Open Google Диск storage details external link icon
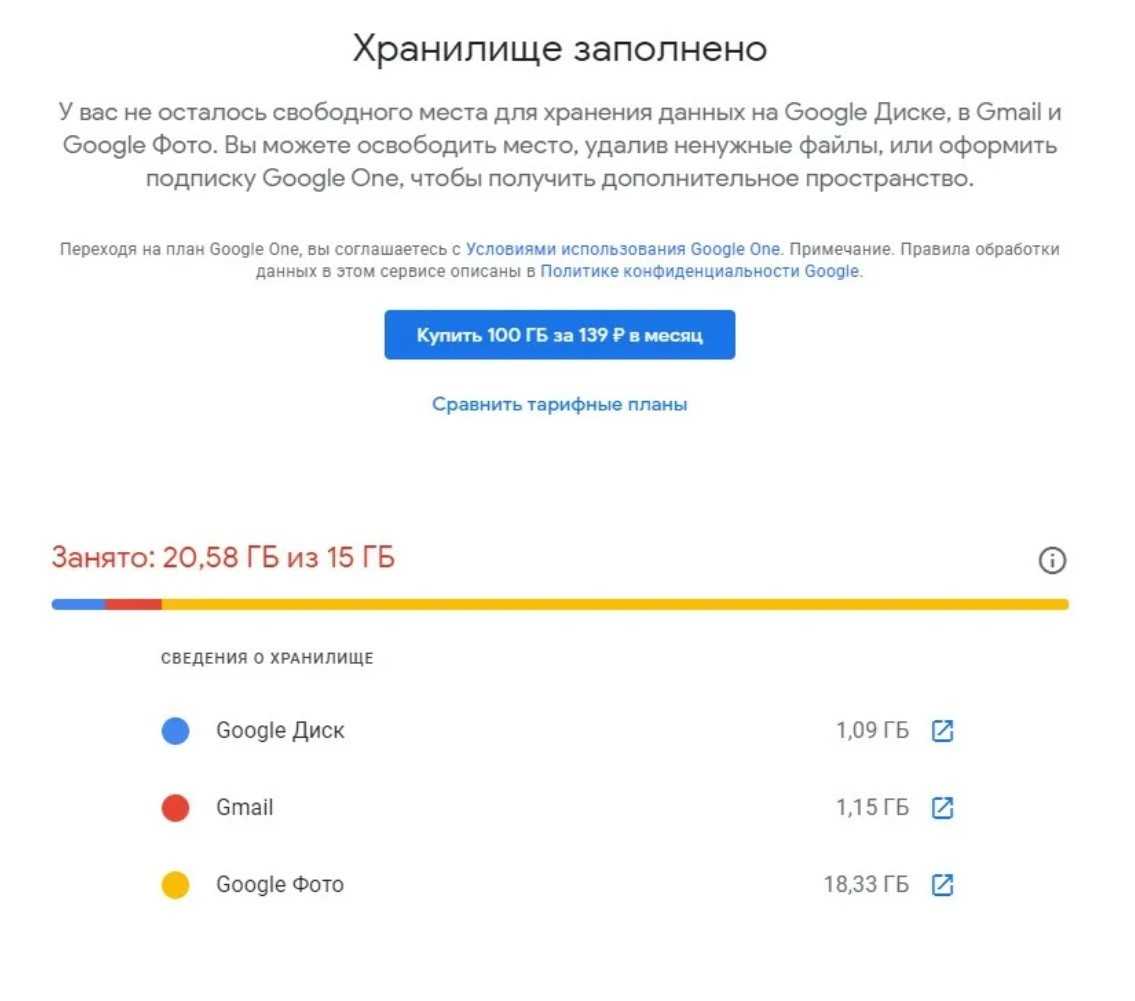The height and width of the screenshot is (1001, 1135). (942, 731)
